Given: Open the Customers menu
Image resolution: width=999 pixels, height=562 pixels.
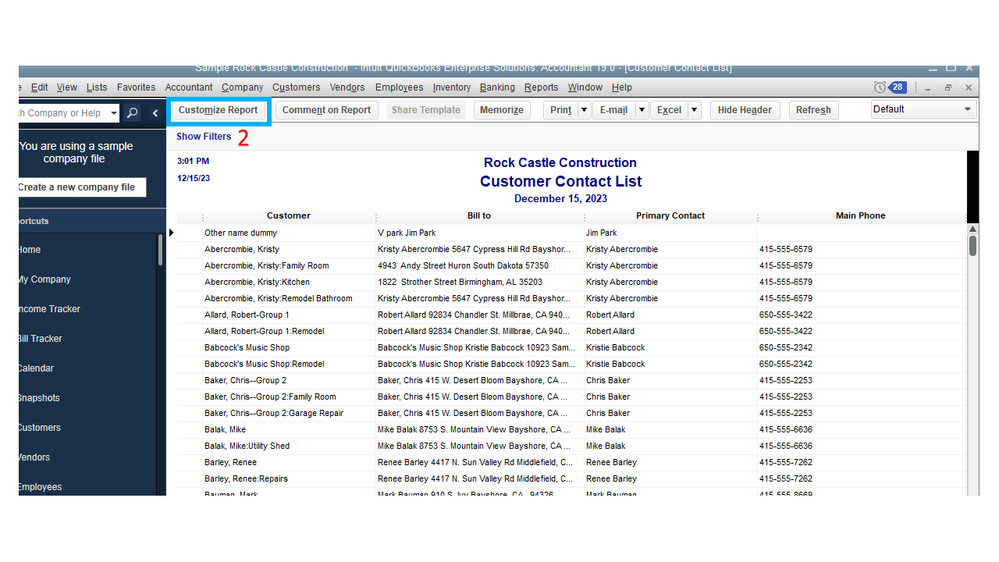Looking at the screenshot, I should (x=296, y=88).
